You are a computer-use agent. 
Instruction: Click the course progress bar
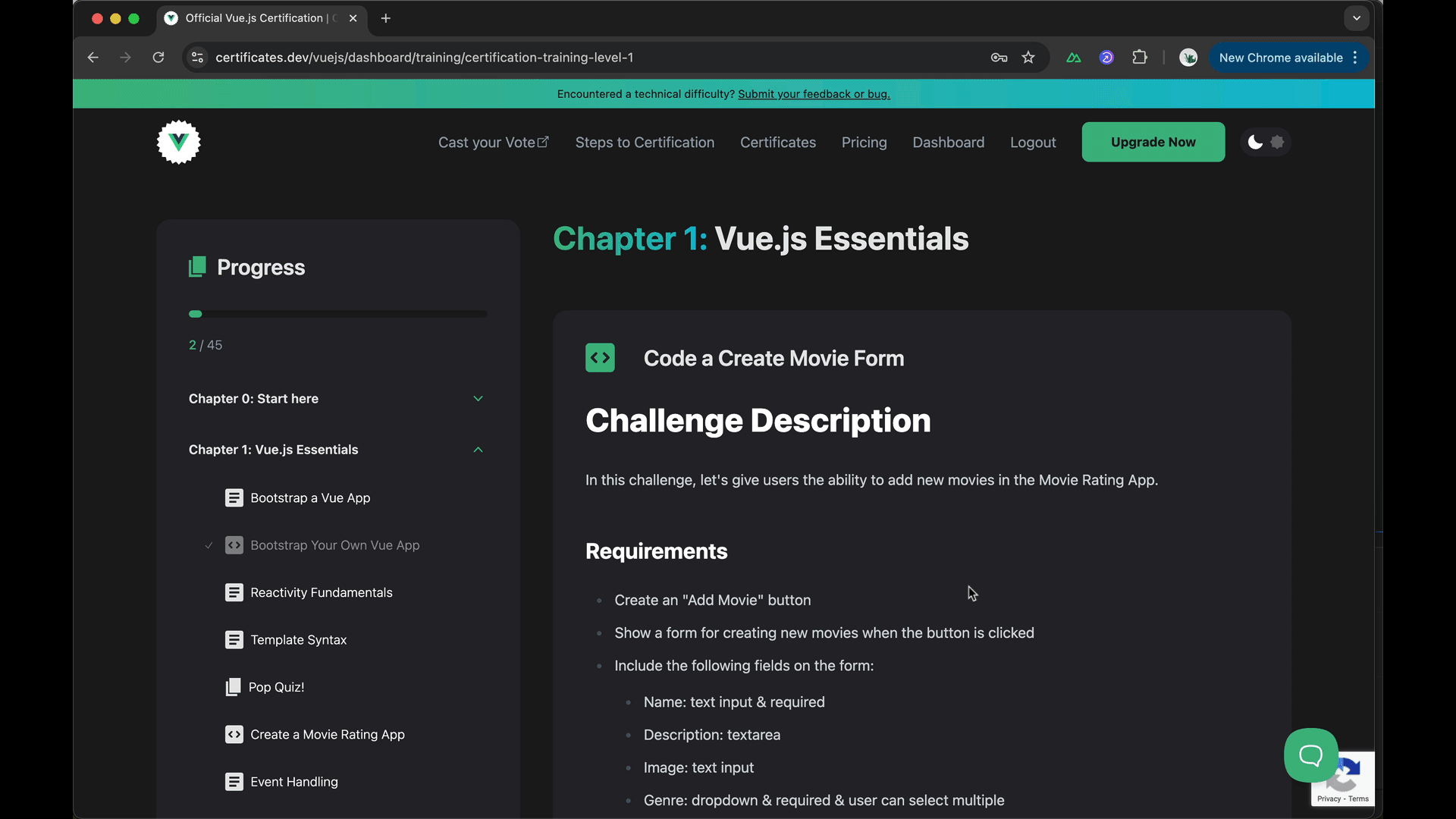click(x=337, y=314)
